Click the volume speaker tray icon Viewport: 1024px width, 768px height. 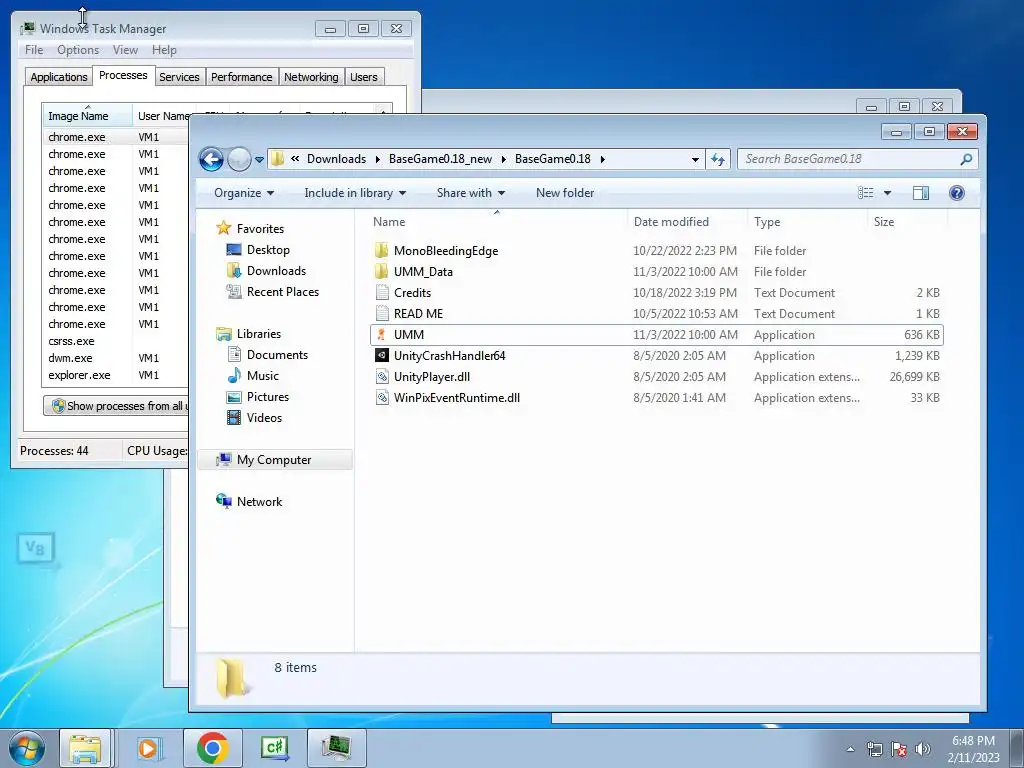pyautogui.click(x=922, y=749)
